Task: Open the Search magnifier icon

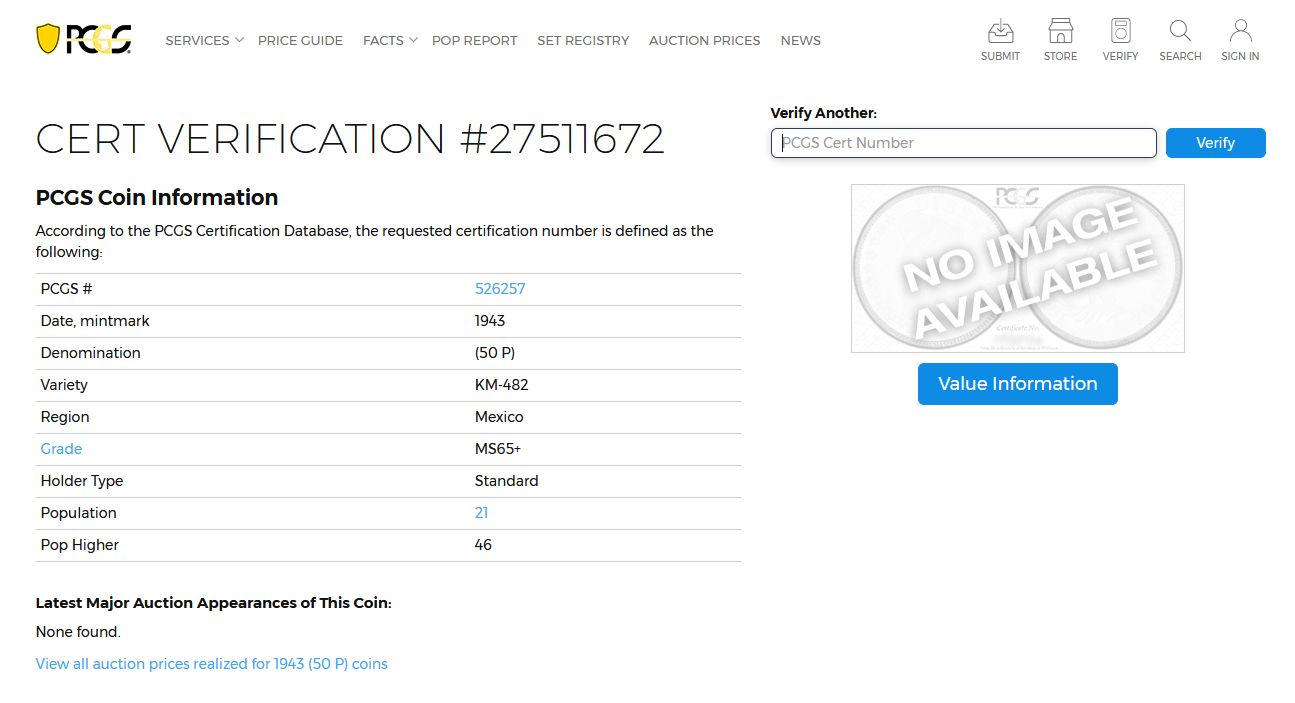Action: tap(1180, 40)
